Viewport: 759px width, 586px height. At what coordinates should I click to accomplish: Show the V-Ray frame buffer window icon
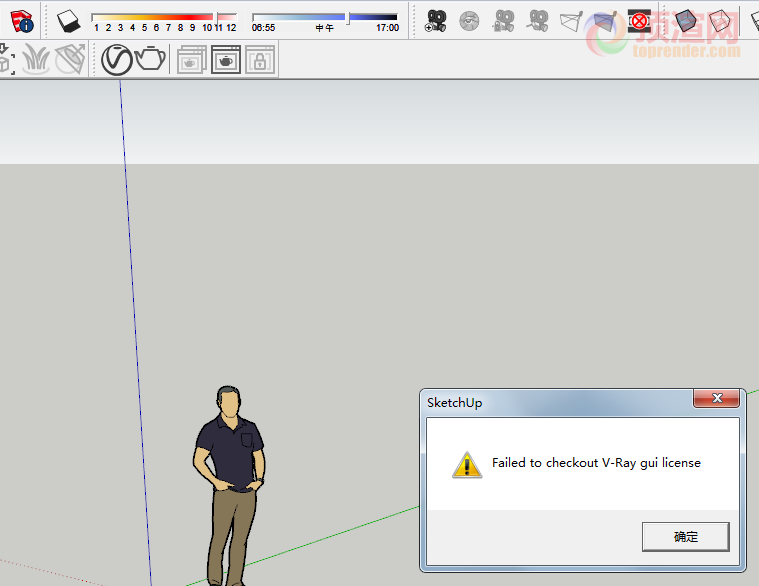(x=226, y=60)
